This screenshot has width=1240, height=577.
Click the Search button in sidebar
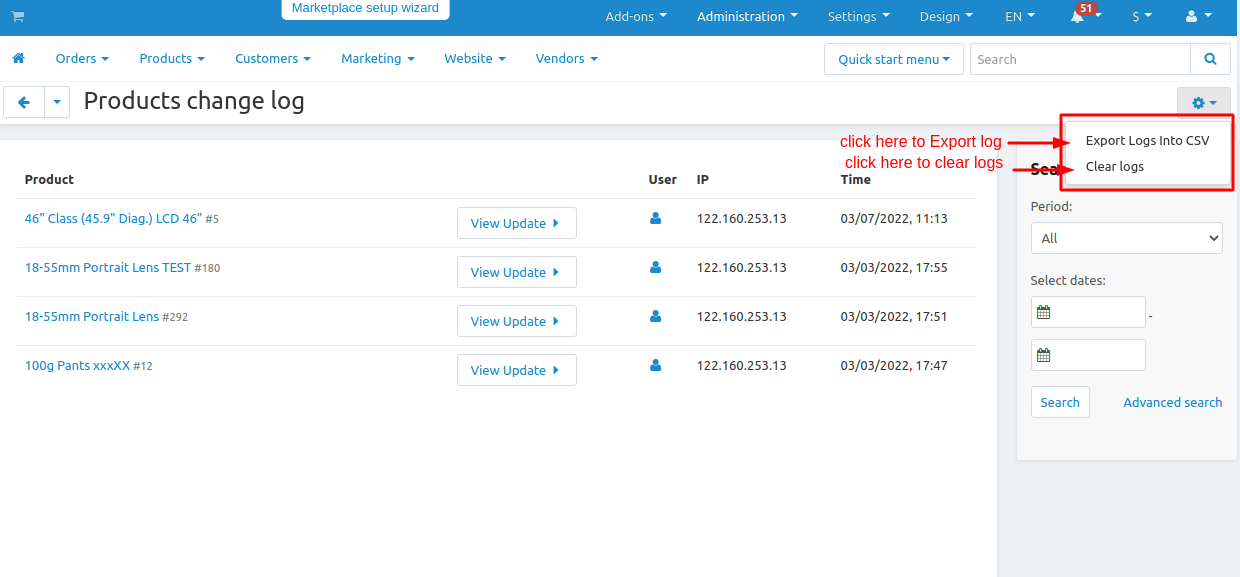point(1060,402)
